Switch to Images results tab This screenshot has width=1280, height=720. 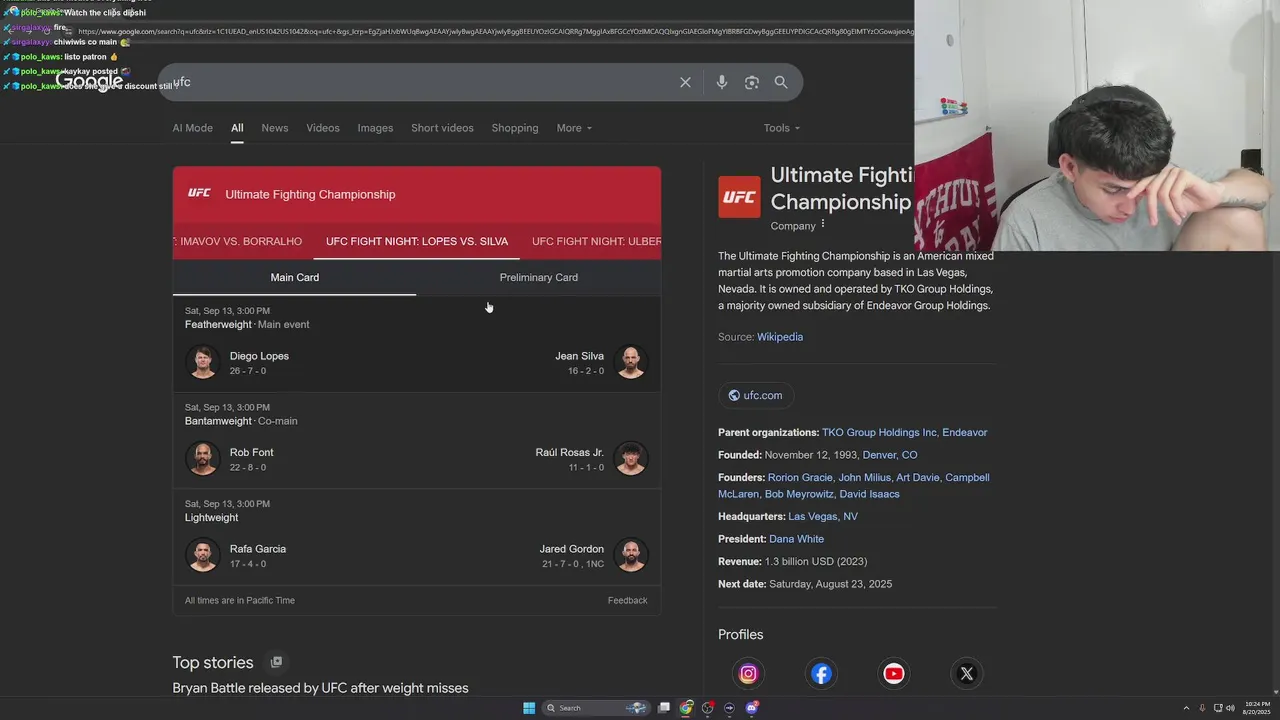point(375,128)
